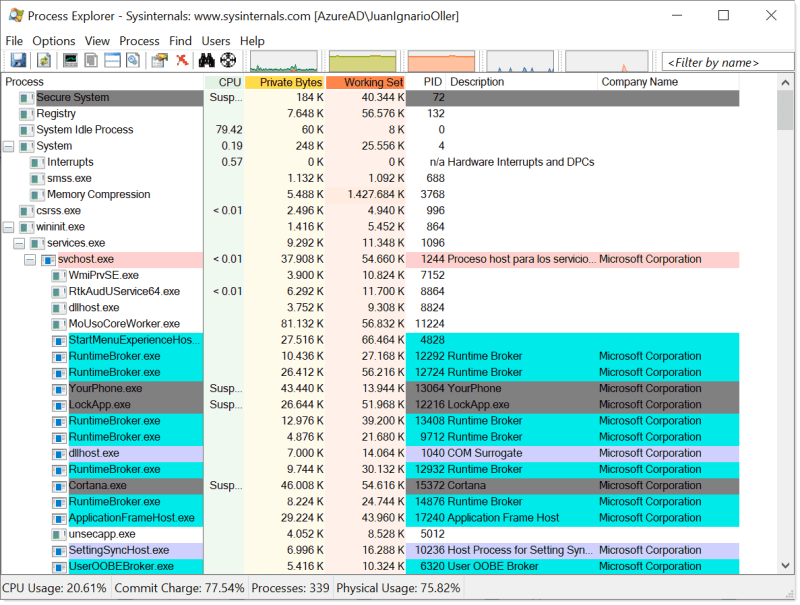
Task: Click the icon beside MoUsoCoreWorker.exe
Action: [x=59, y=324]
